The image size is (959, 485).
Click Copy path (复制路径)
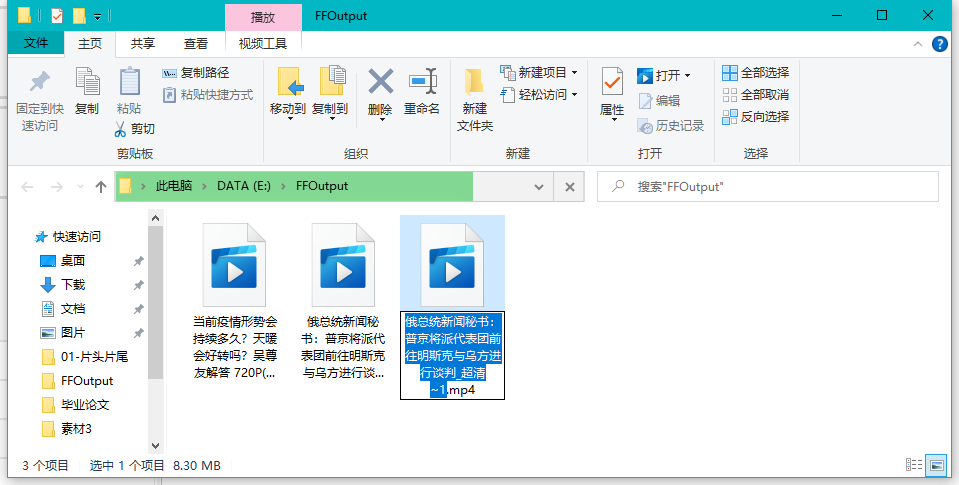196,73
